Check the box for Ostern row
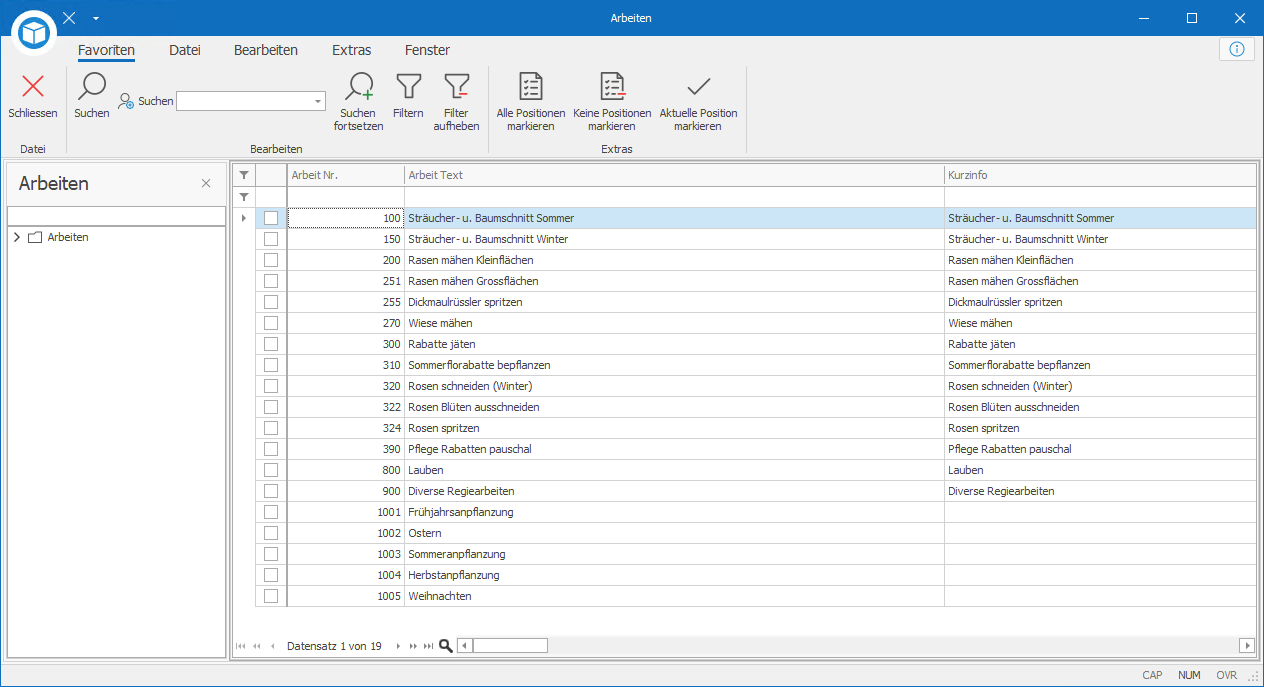1264x687 pixels. pos(271,533)
